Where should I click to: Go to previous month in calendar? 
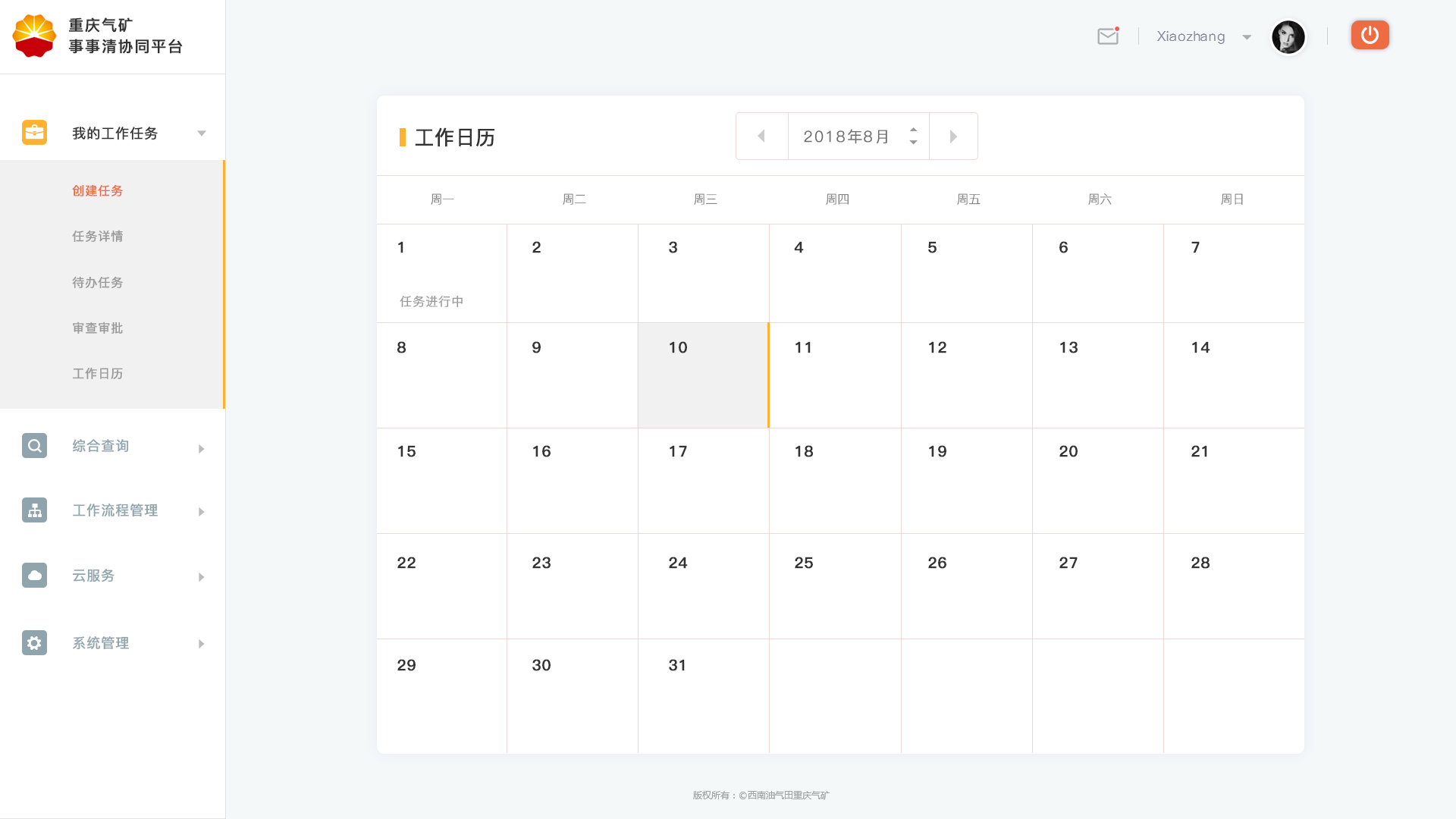(761, 136)
